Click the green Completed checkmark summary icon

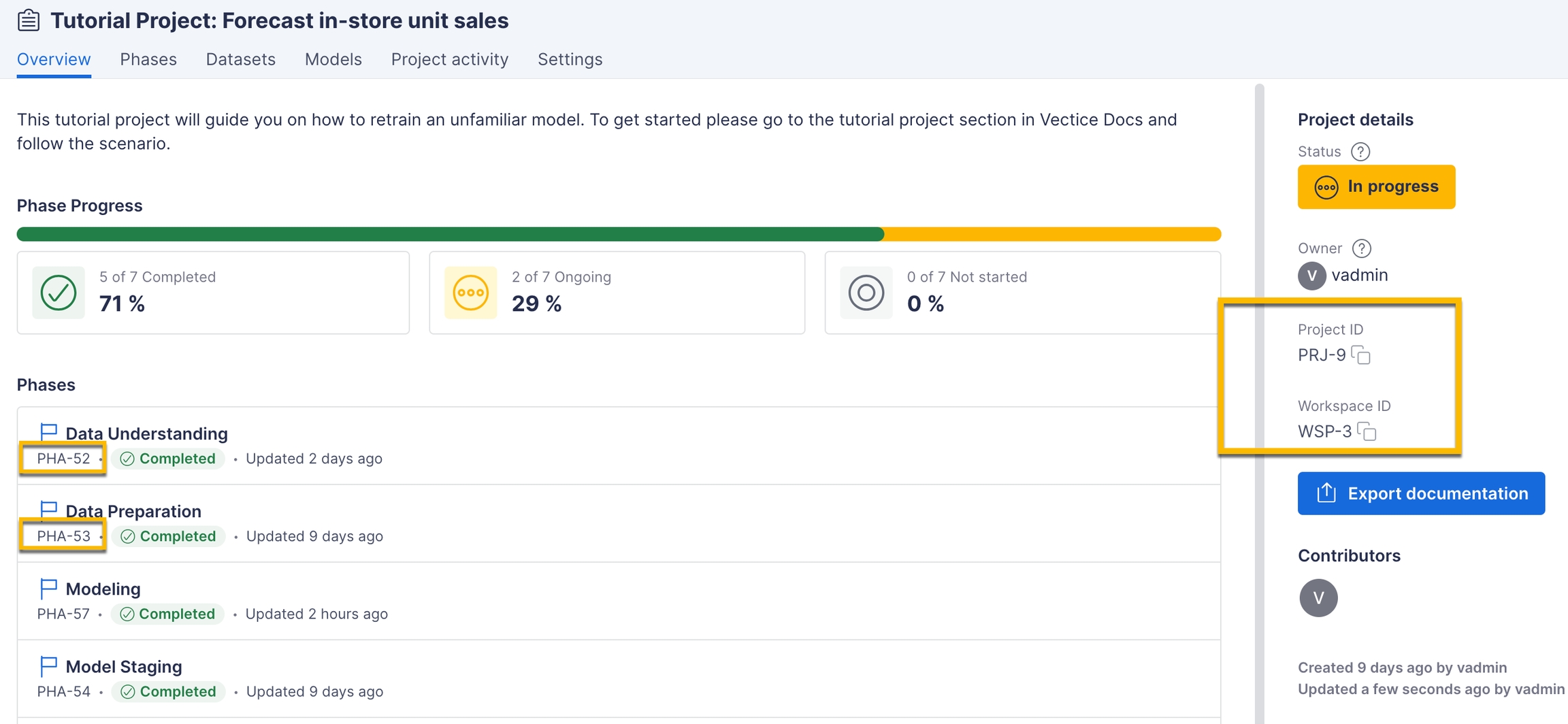pyautogui.click(x=59, y=293)
